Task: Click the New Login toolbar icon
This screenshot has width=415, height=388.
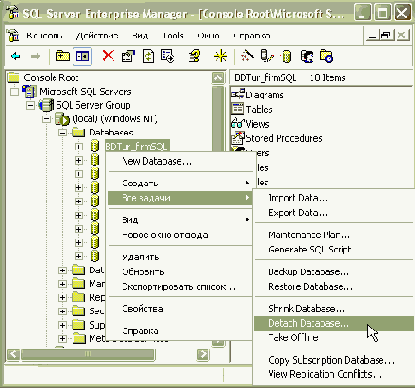Action: 307,56
